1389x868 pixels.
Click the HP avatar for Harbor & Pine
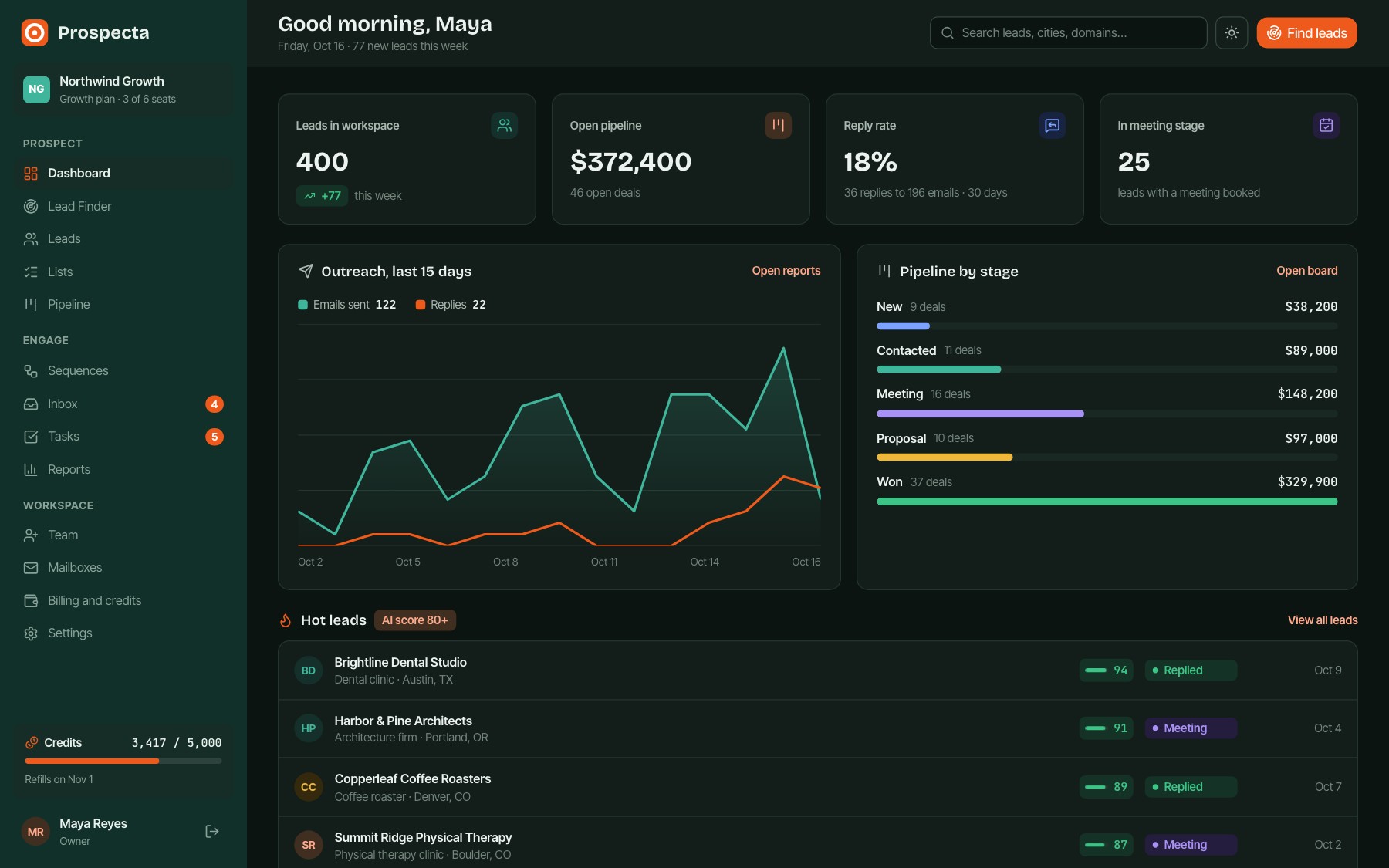(x=309, y=728)
